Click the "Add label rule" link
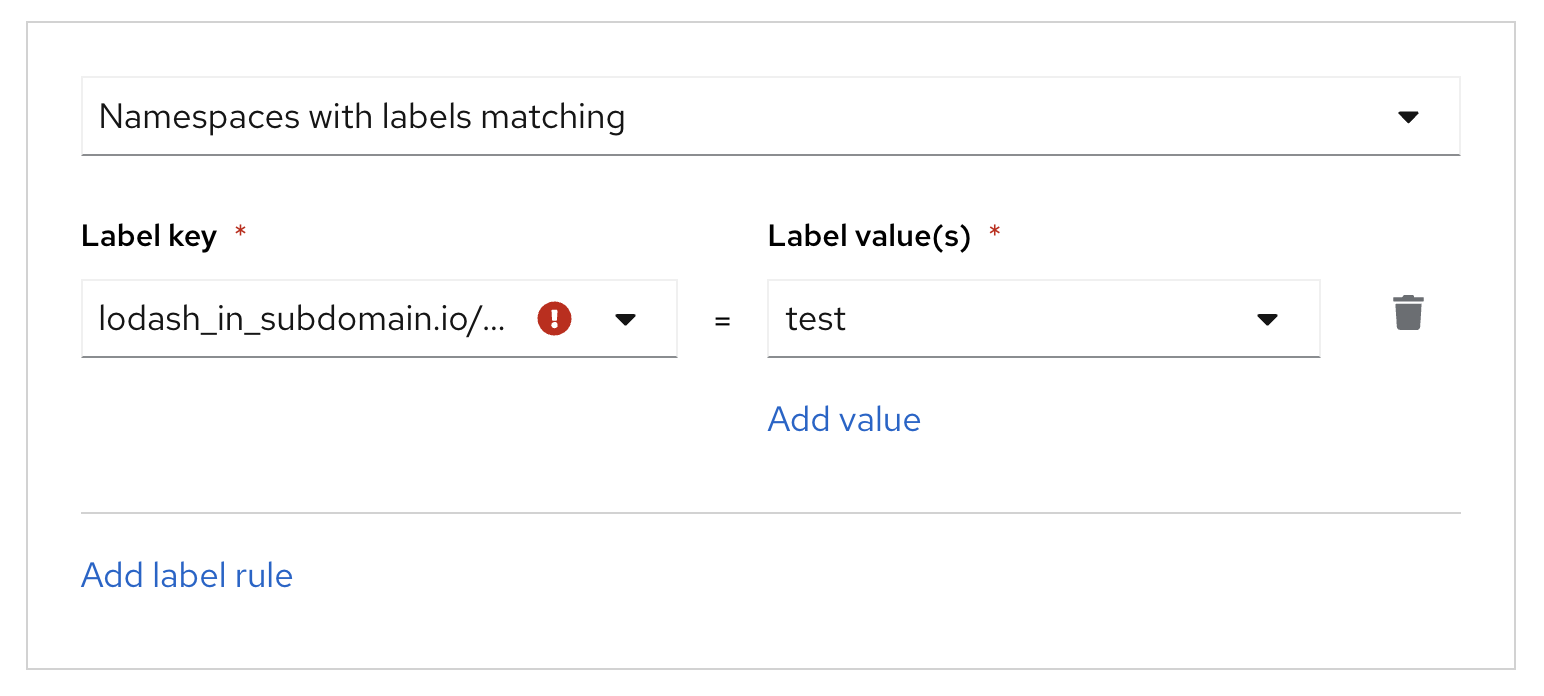 click(x=187, y=576)
